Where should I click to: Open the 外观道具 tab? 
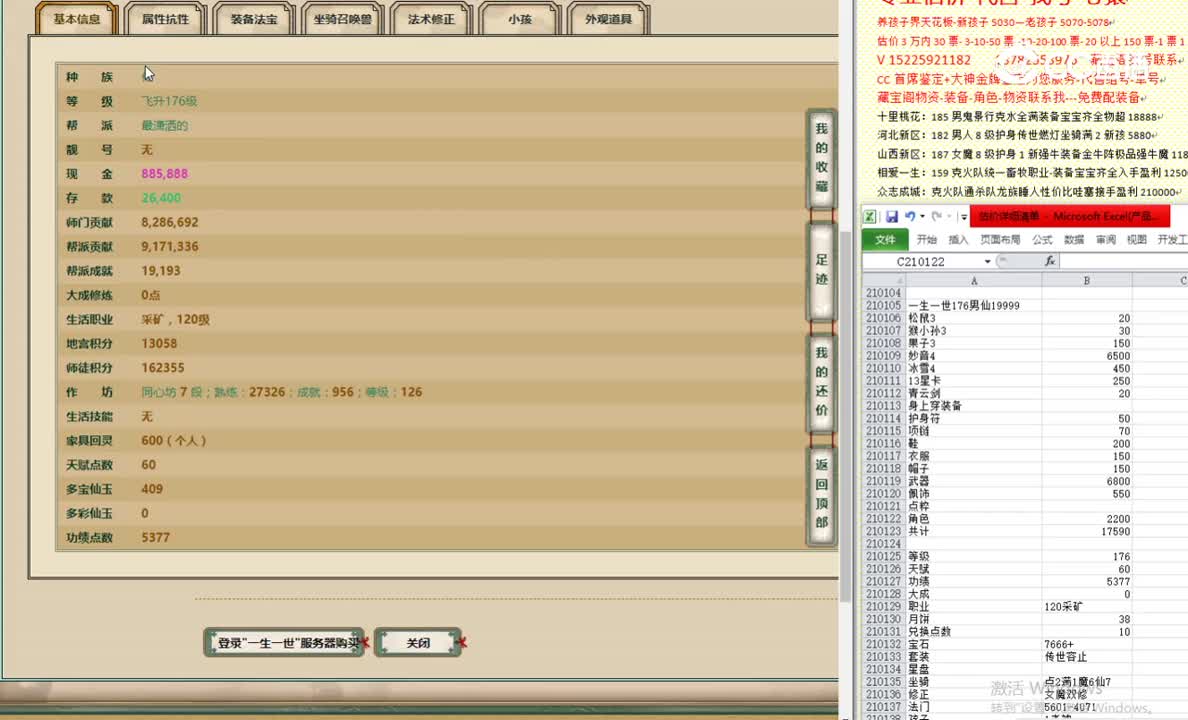608,19
